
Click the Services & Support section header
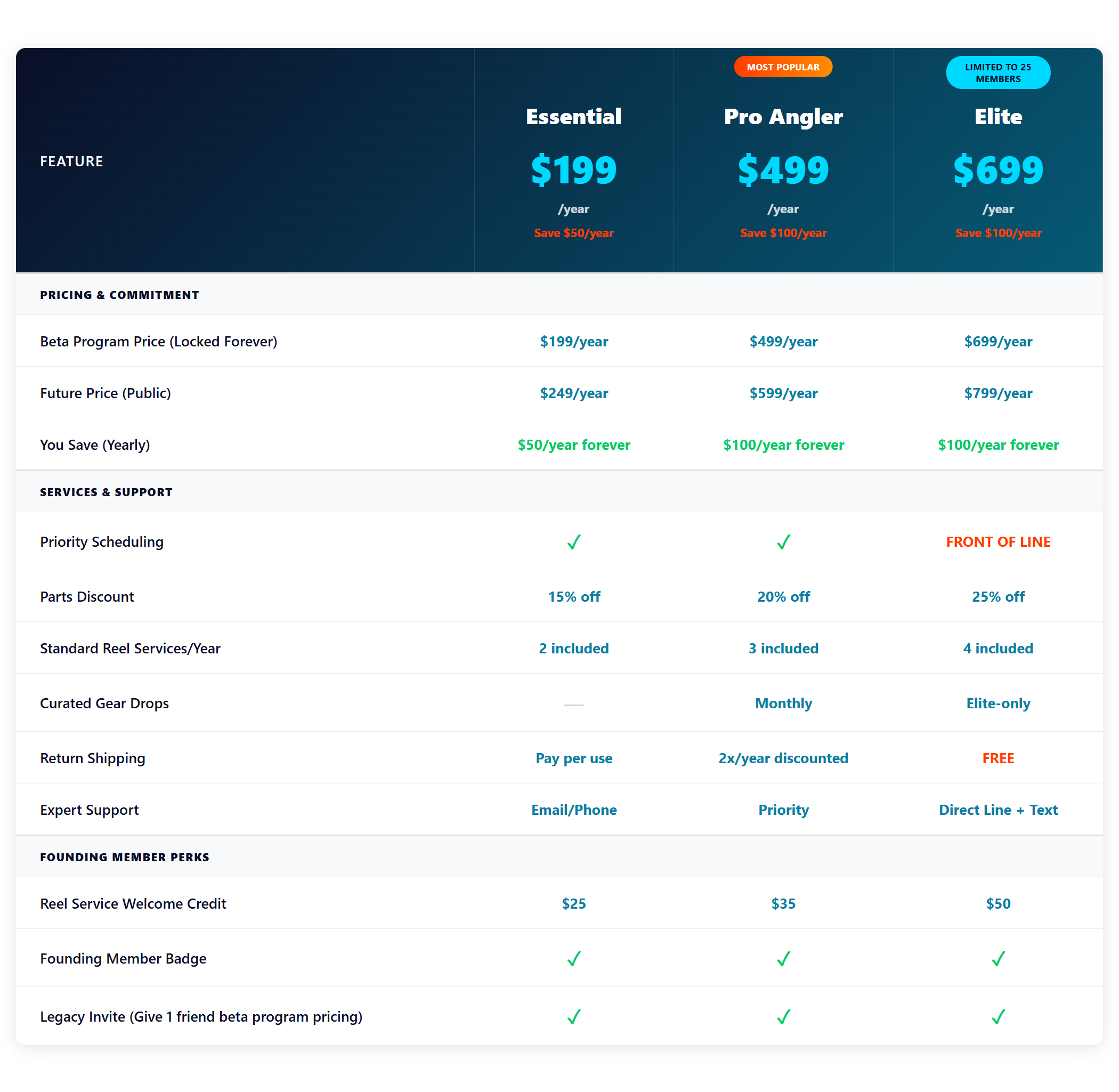coord(106,492)
